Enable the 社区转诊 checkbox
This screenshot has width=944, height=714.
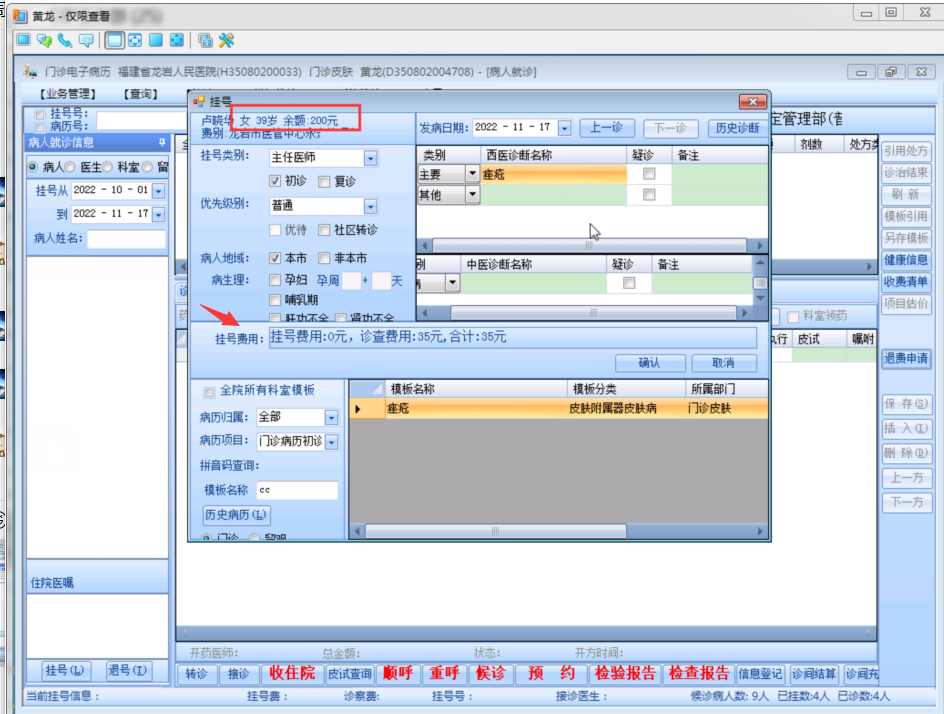(x=324, y=230)
